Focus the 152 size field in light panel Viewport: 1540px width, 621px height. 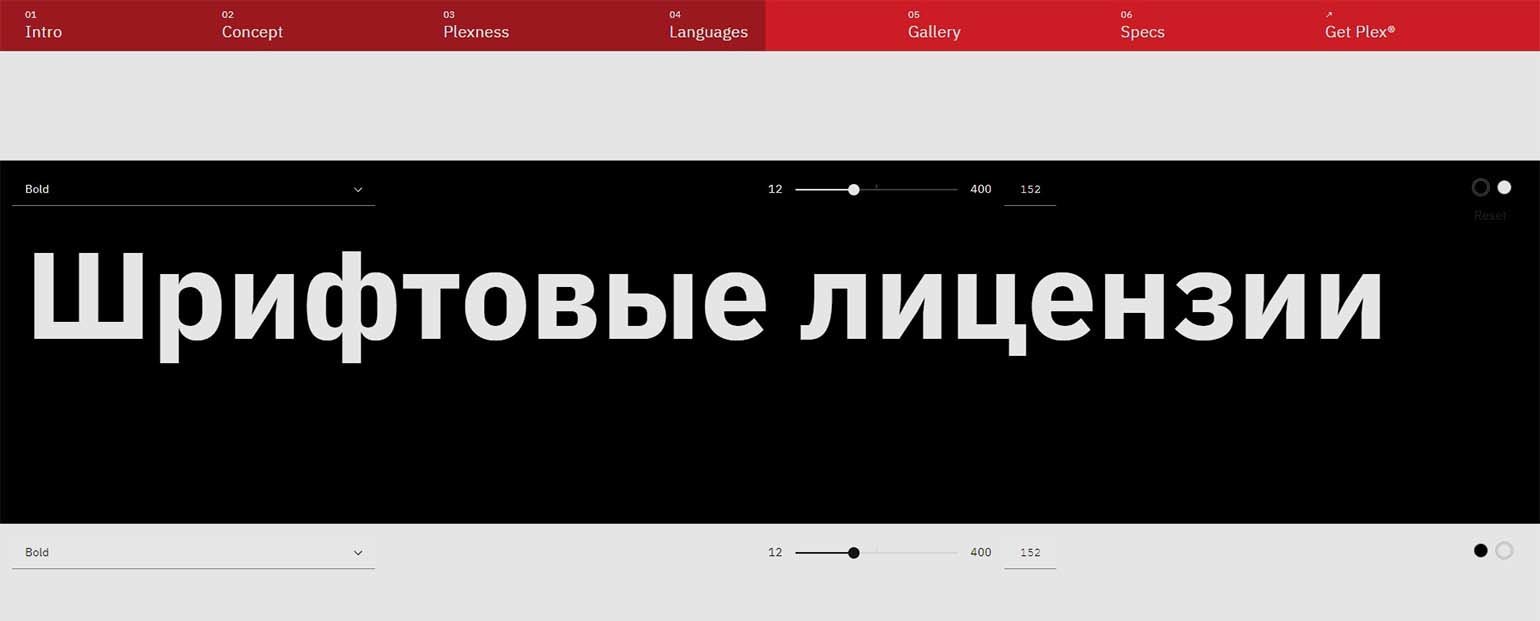pos(1030,552)
